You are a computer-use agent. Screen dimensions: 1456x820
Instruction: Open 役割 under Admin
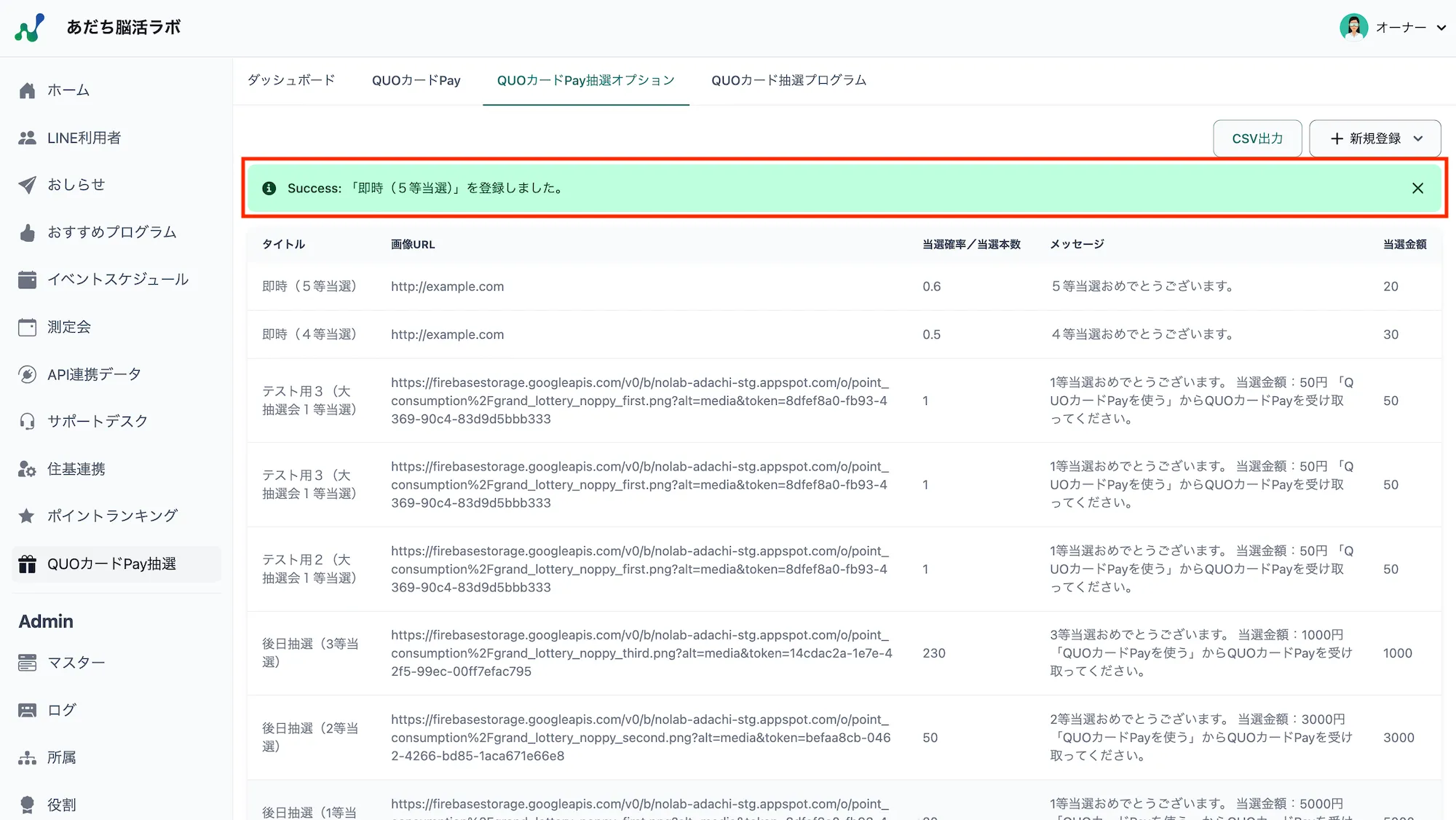(x=116, y=805)
